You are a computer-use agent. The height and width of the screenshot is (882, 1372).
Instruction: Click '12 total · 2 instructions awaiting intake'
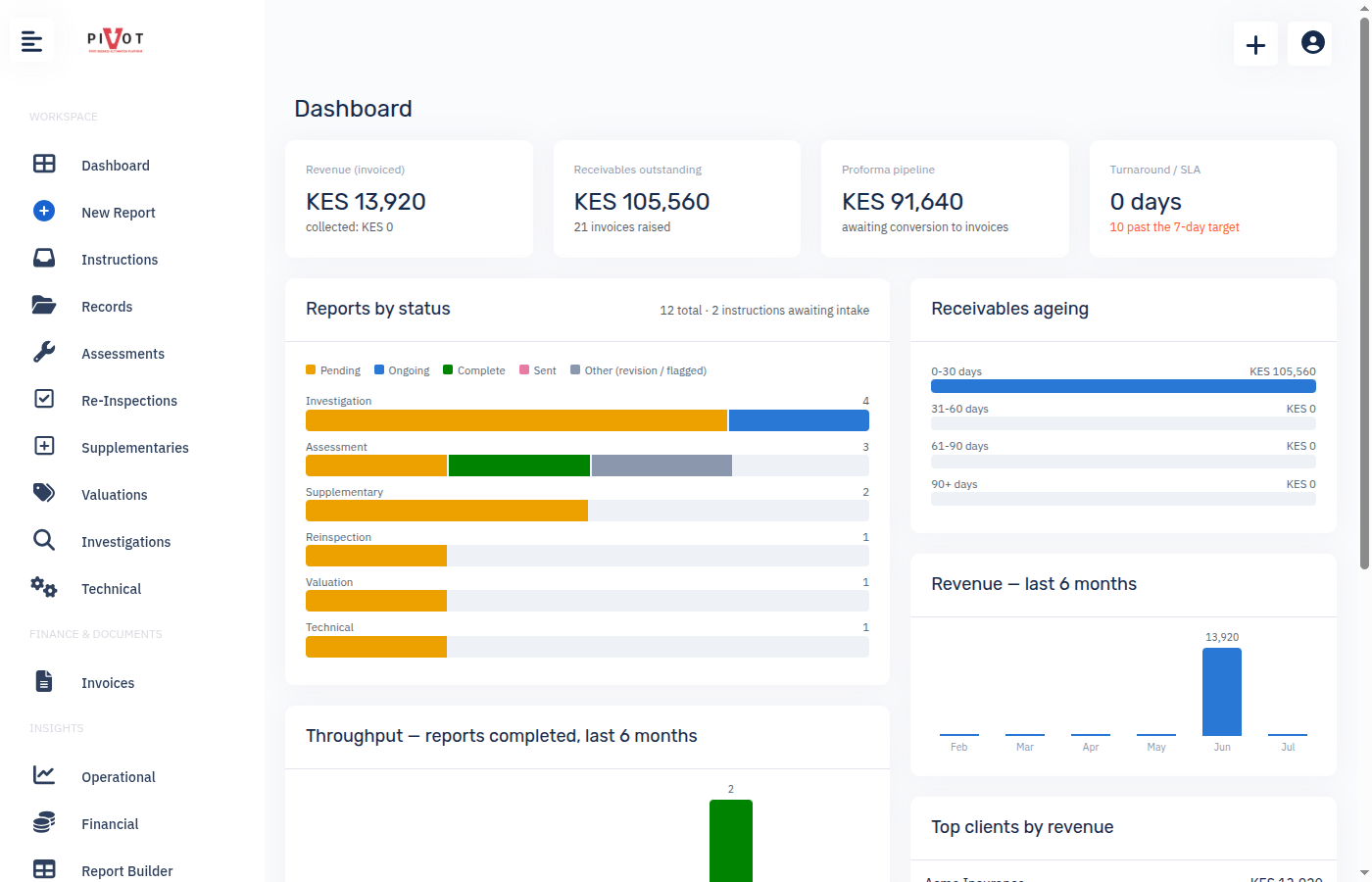click(764, 311)
